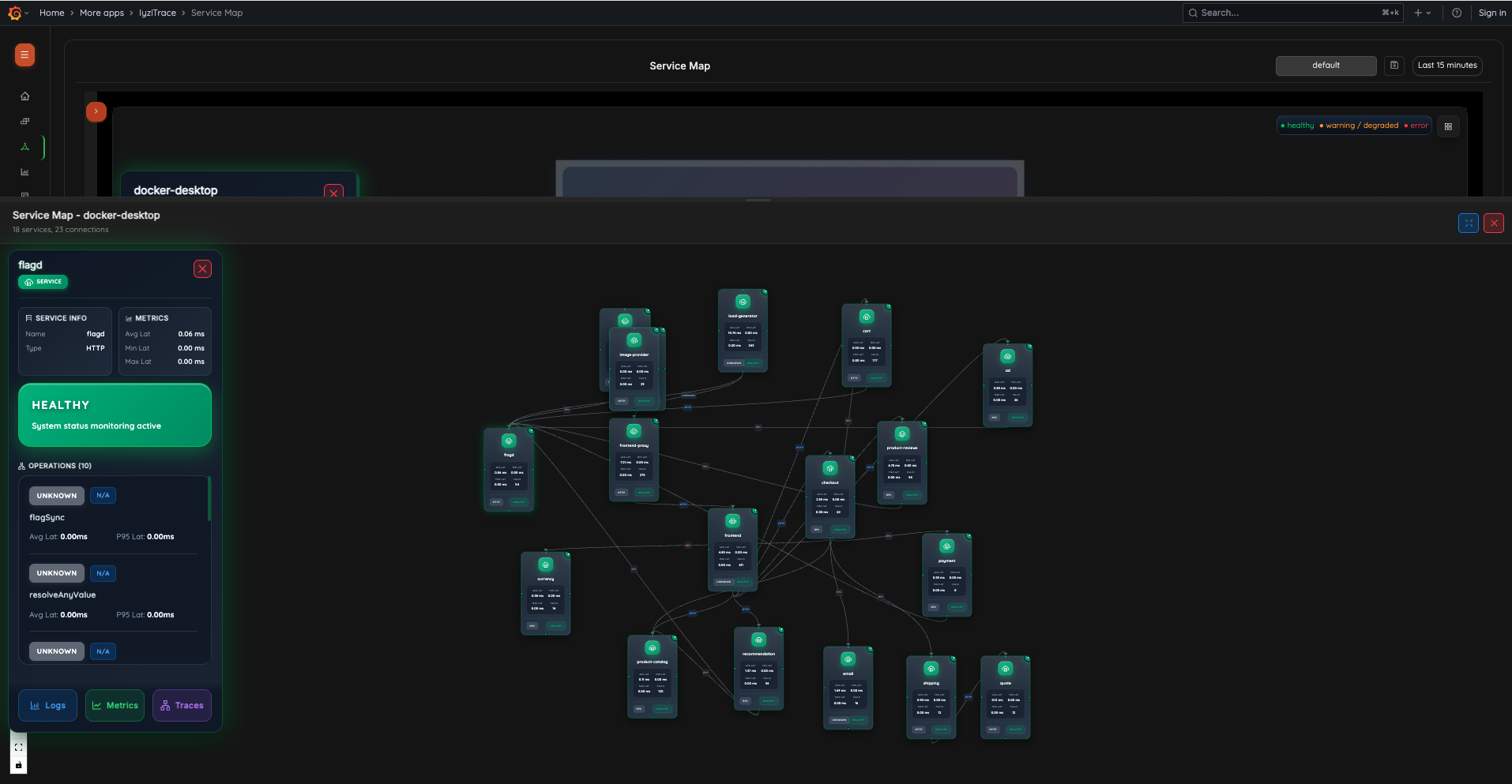Toggle the healthy status legend filter
This screenshot has width=1512, height=784.
click(x=1297, y=125)
